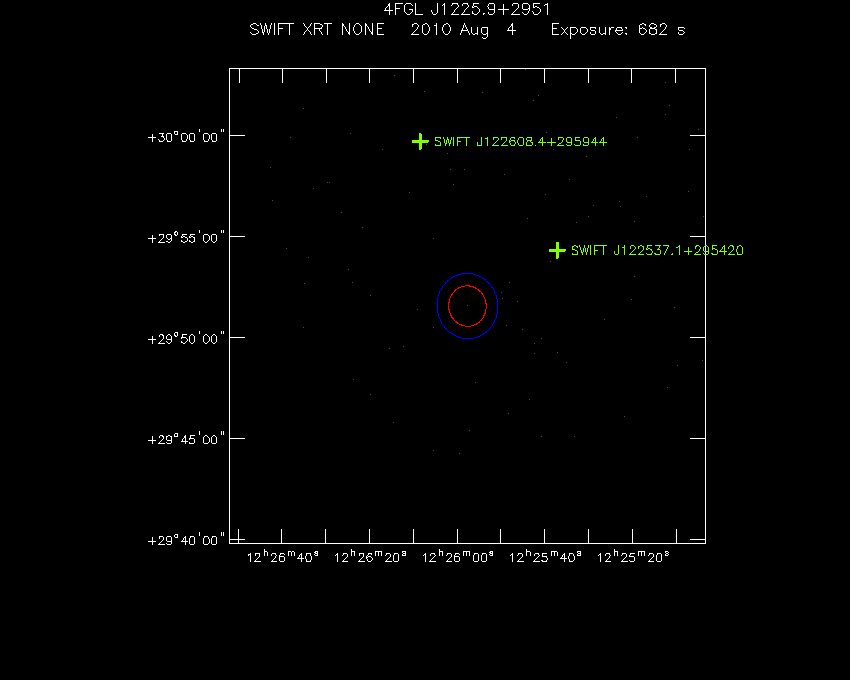Viewport: 850px width, 680px height.
Task: Click the Exposure: 682 s text
Action: (x=618, y=30)
